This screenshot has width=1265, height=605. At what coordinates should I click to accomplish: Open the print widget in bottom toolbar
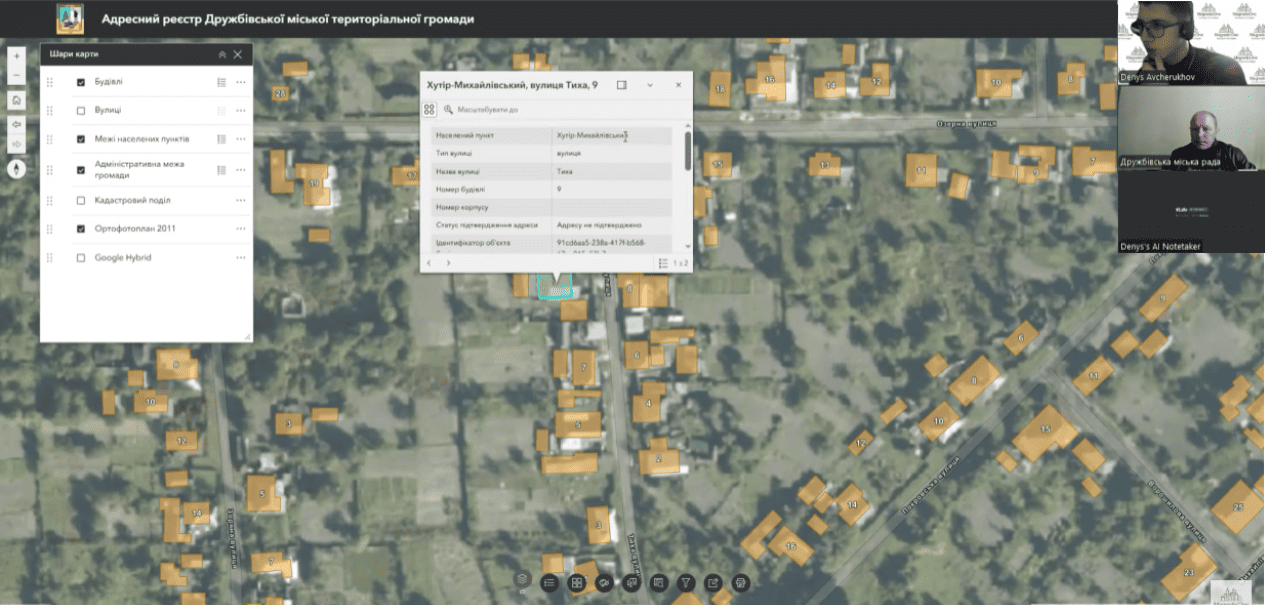741,581
